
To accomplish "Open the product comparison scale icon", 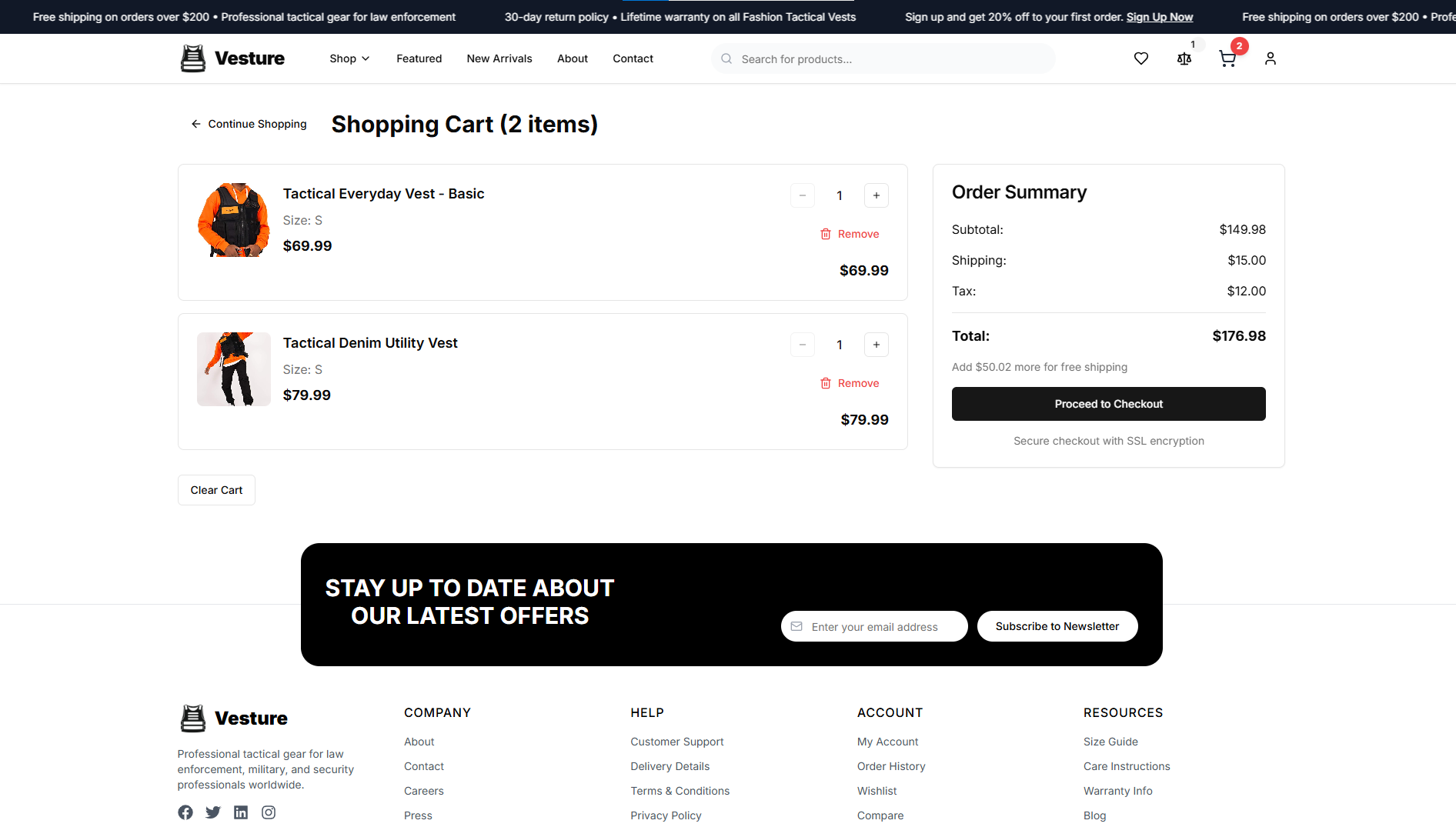I will click(1184, 58).
